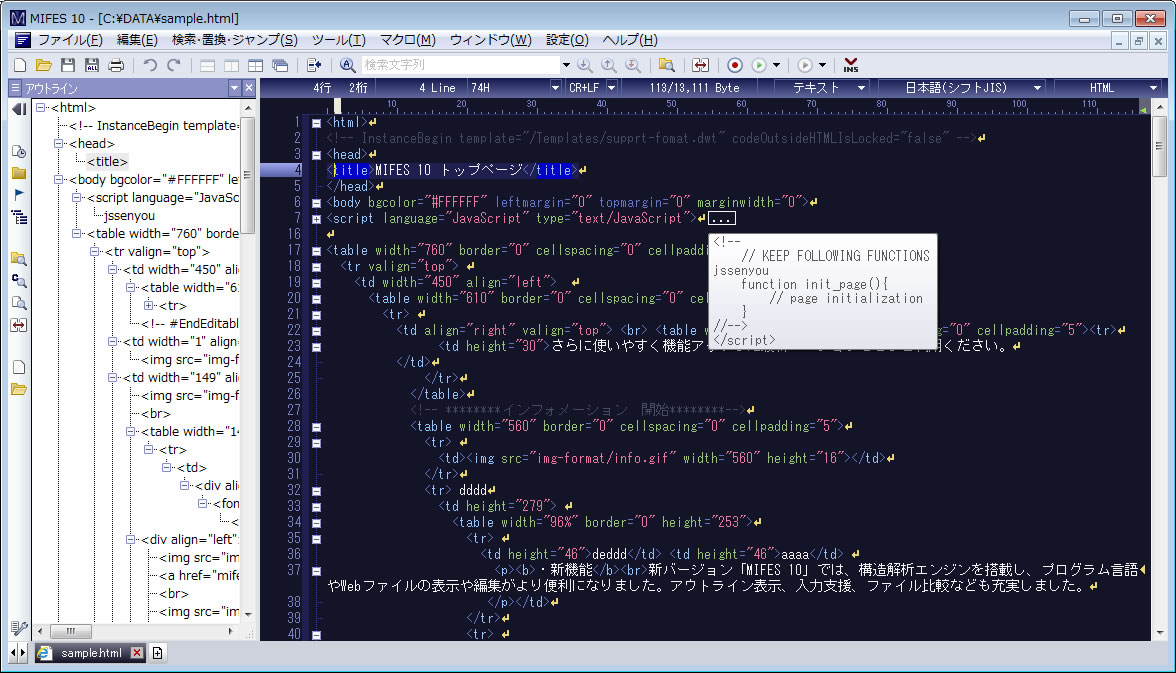Play the recorded macro with the green button
Image resolution: width=1176 pixels, height=673 pixels.
point(759,65)
